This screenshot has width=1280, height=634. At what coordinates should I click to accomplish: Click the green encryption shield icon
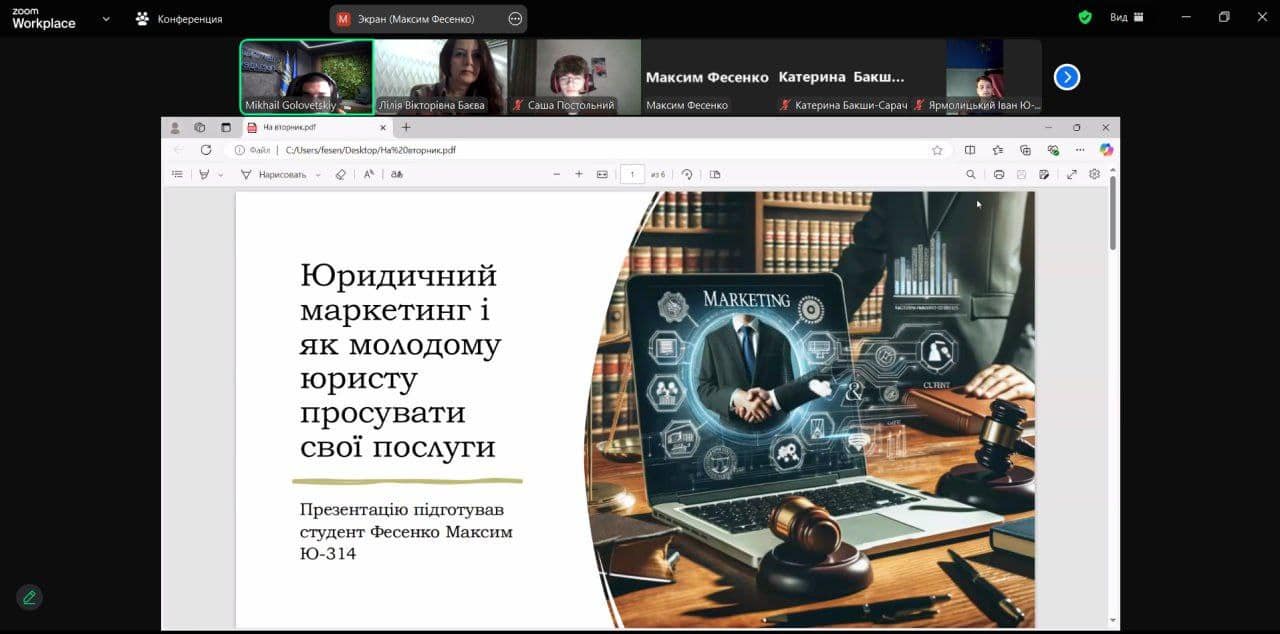click(x=1085, y=18)
